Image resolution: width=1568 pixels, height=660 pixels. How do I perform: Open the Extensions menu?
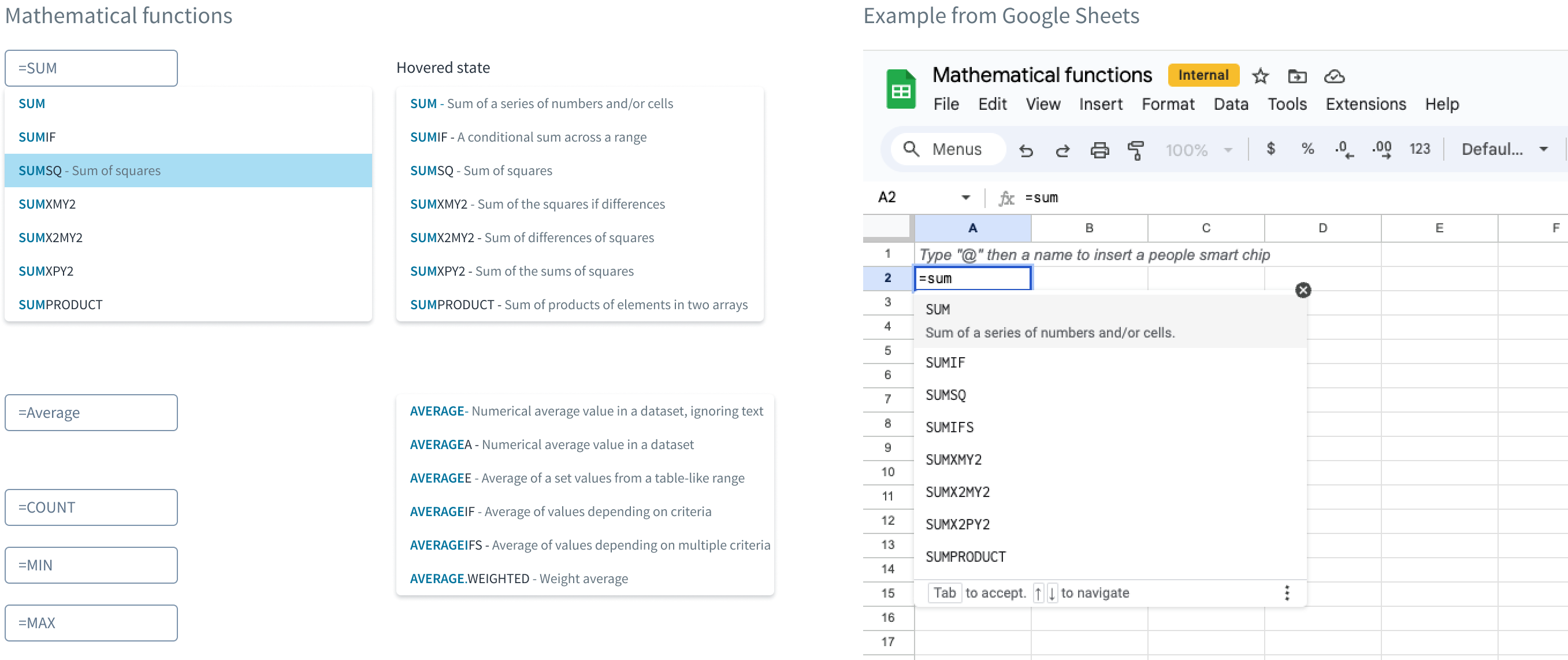[1366, 104]
